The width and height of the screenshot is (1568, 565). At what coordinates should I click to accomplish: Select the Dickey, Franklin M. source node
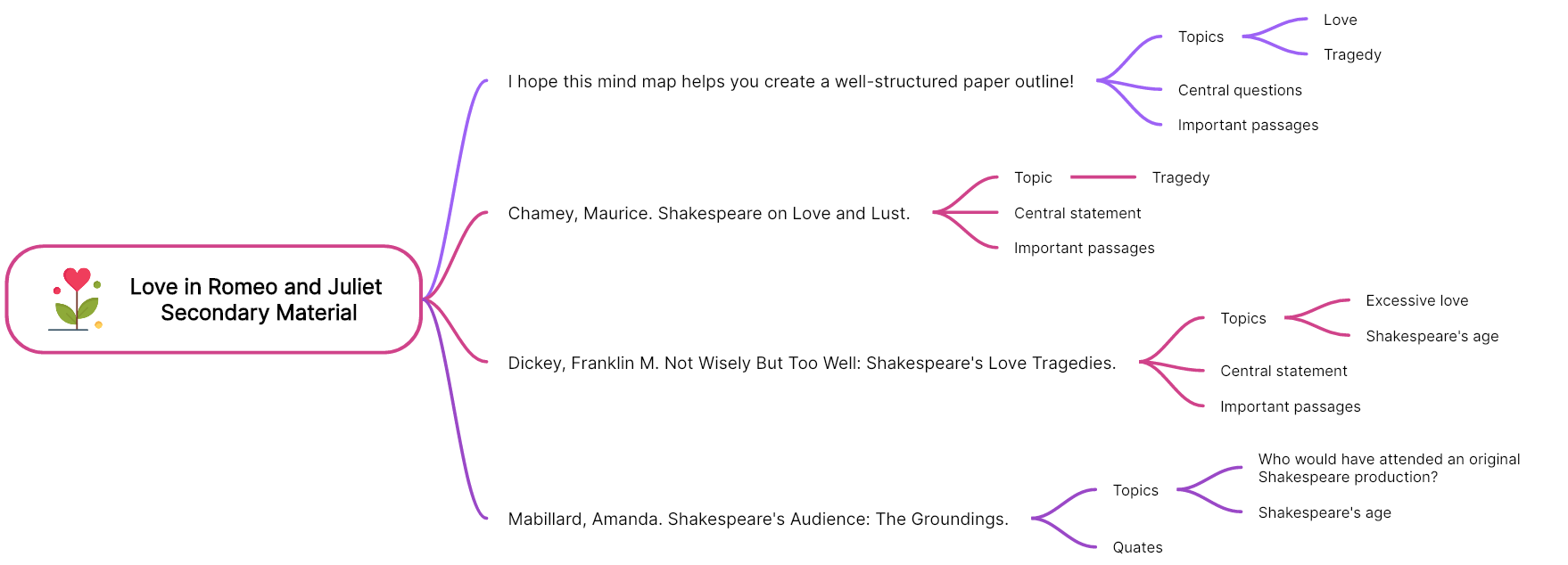812,363
